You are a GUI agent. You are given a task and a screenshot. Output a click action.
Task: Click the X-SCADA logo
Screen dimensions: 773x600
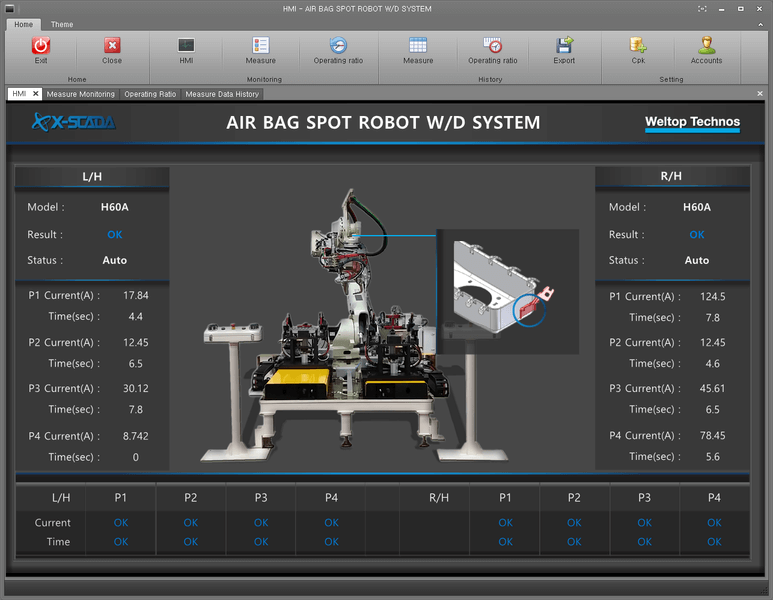tap(74, 122)
